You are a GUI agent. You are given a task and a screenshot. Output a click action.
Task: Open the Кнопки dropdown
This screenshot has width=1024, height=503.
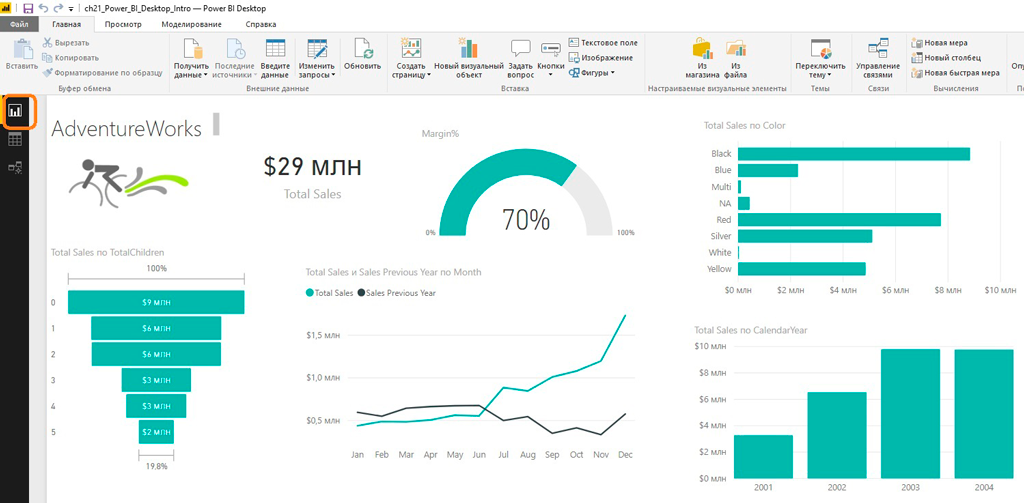click(551, 57)
